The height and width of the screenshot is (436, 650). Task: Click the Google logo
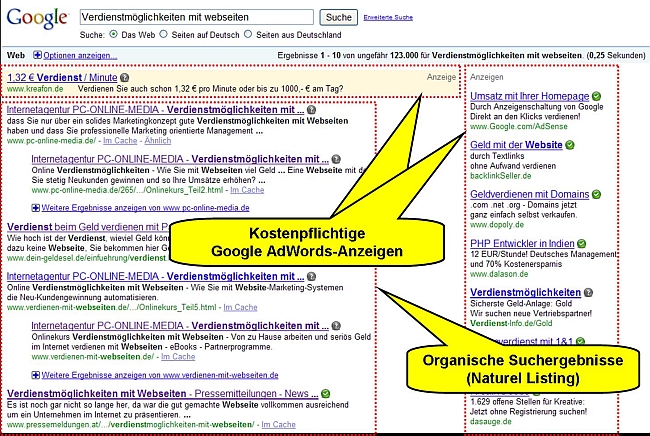point(37,18)
